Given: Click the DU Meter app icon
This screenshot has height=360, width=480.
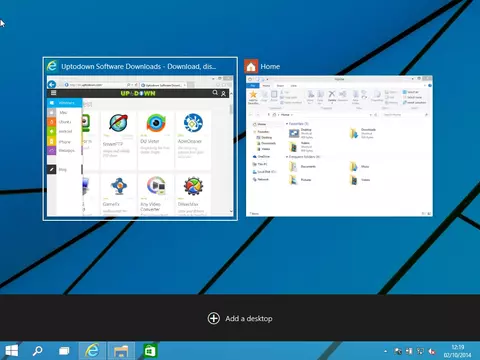Looking at the screenshot, I should (156, 123).
